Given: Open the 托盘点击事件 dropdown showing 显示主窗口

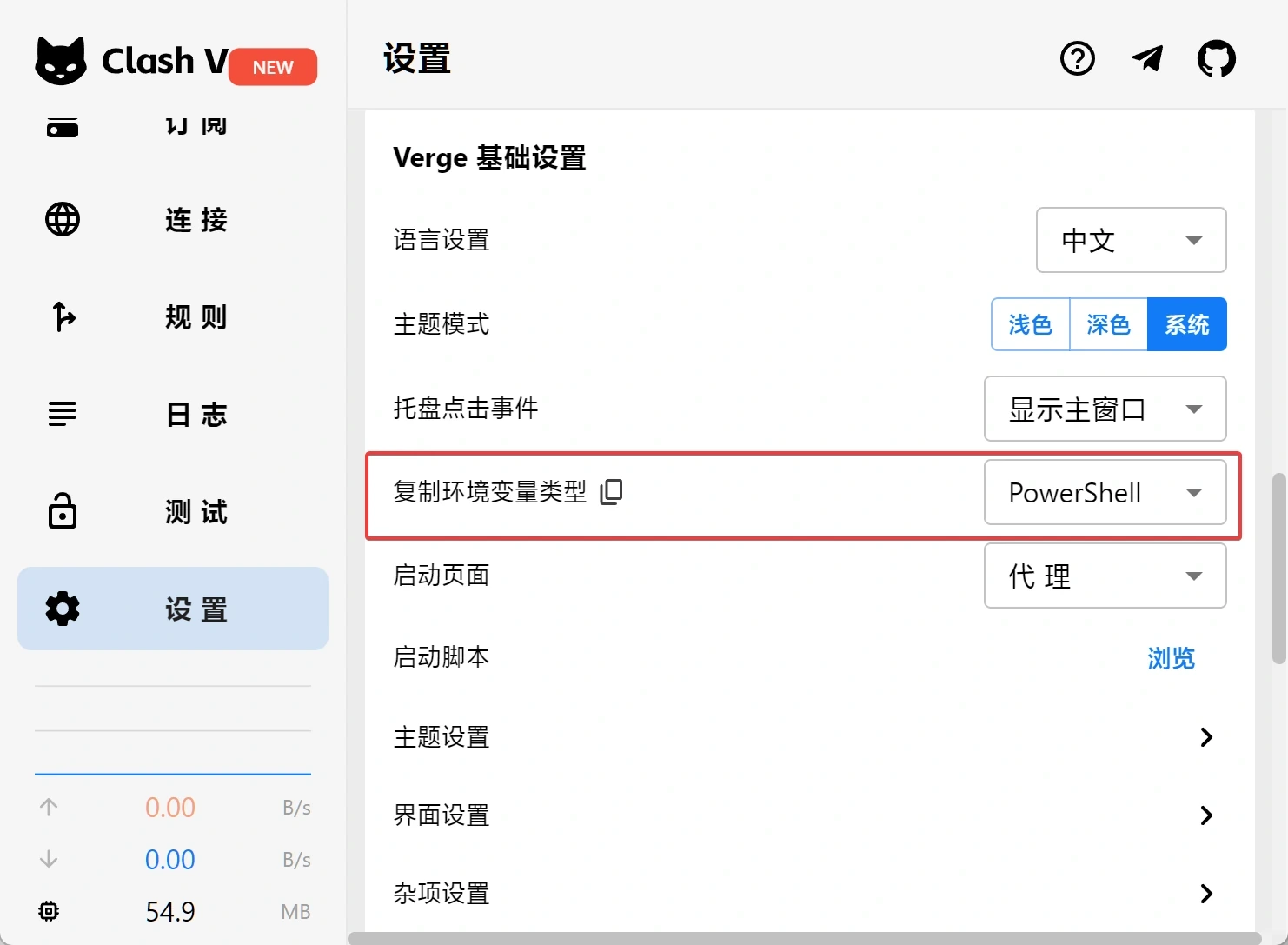Looking at the screenshot, I should click(1105, 409).
